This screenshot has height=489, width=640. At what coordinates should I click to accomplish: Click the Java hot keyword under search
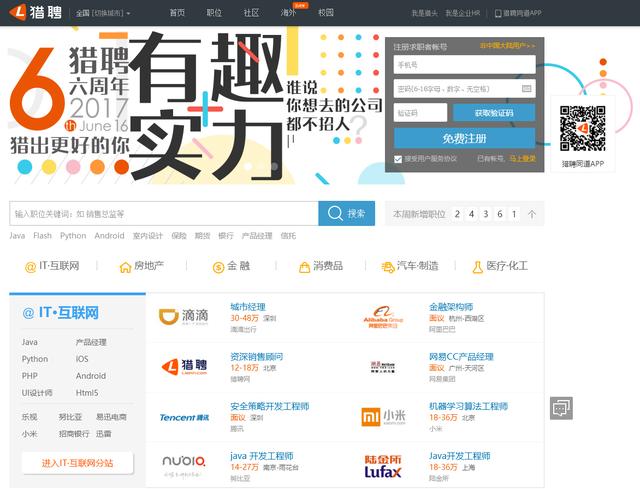tap(17, 236)
